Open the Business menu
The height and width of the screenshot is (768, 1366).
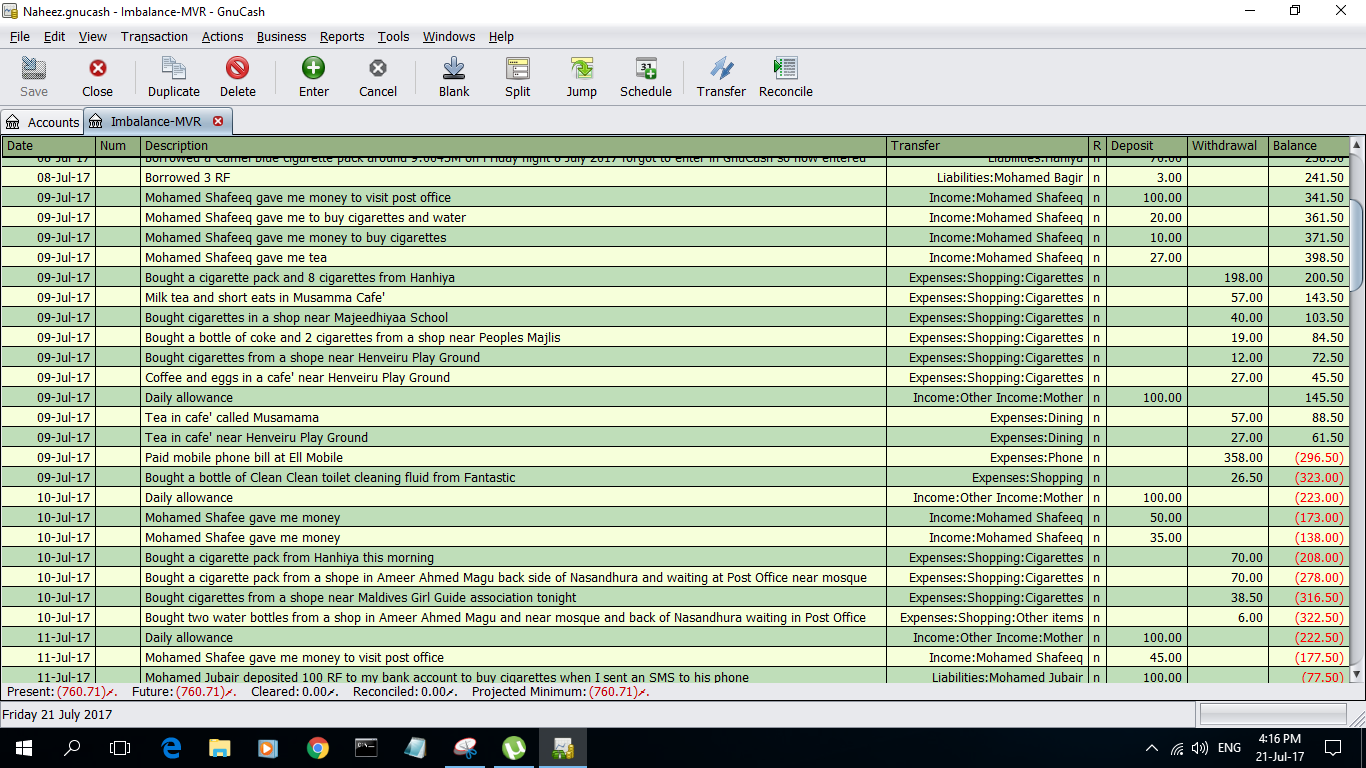(x=281, y=36)
